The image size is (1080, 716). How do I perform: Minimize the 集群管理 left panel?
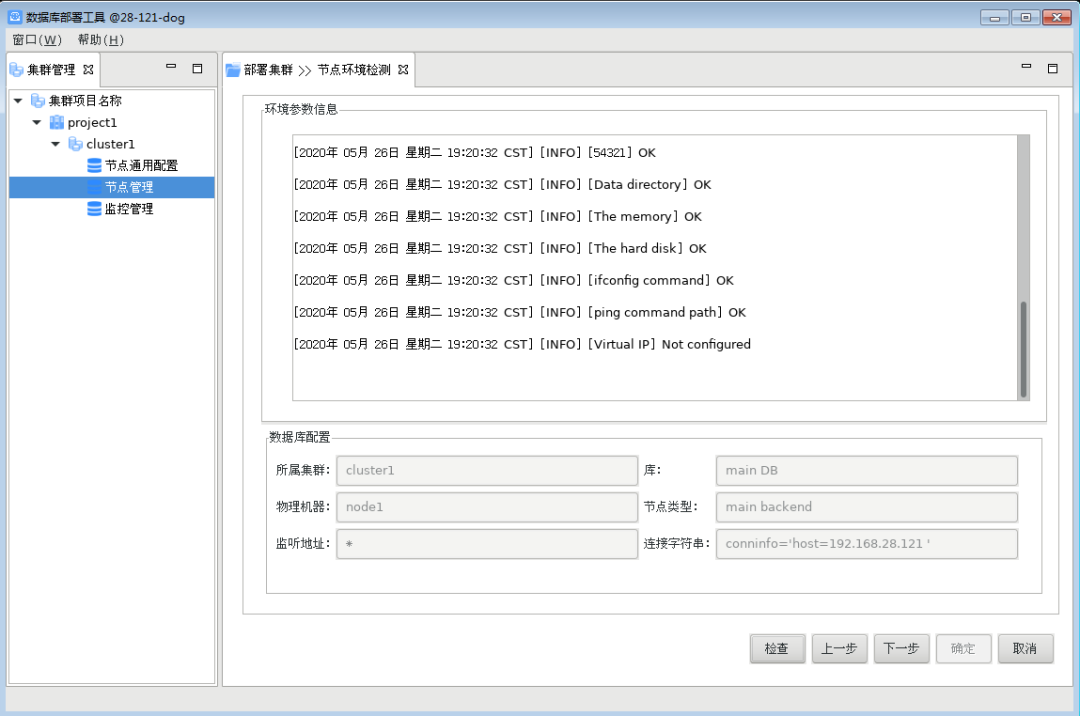point(171,68)
